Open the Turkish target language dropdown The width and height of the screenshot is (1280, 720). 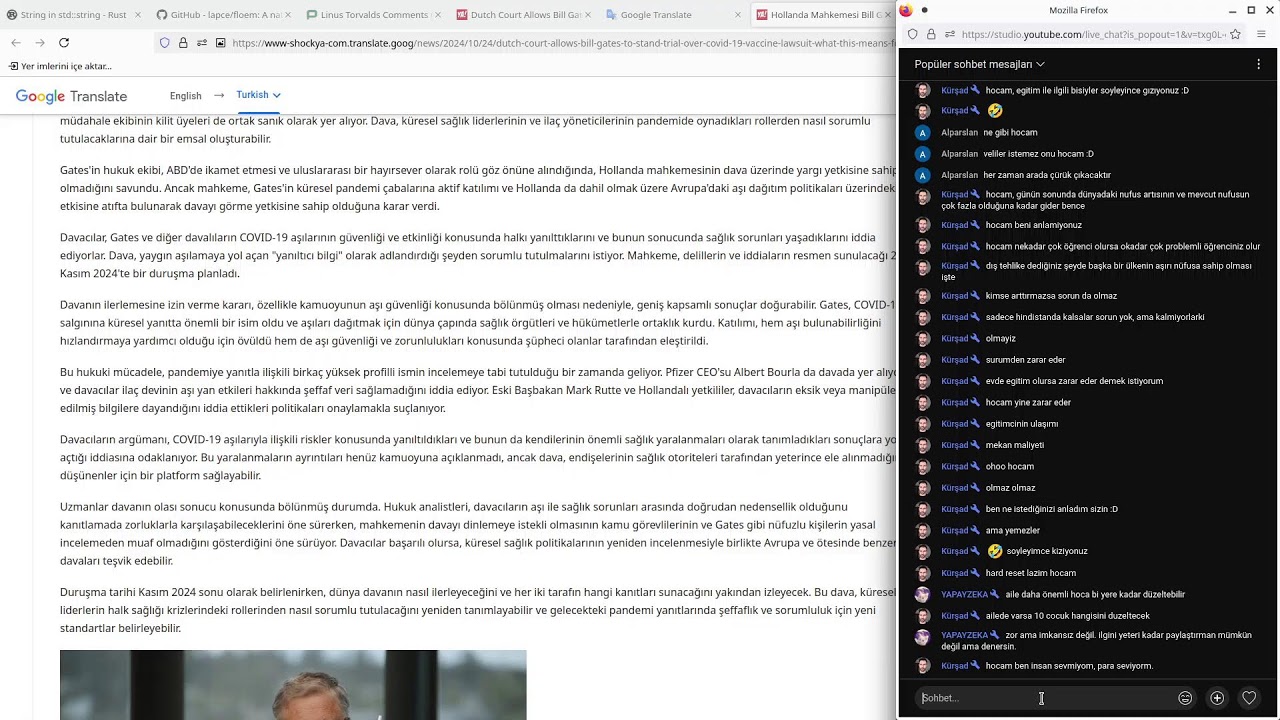[258, 95]
